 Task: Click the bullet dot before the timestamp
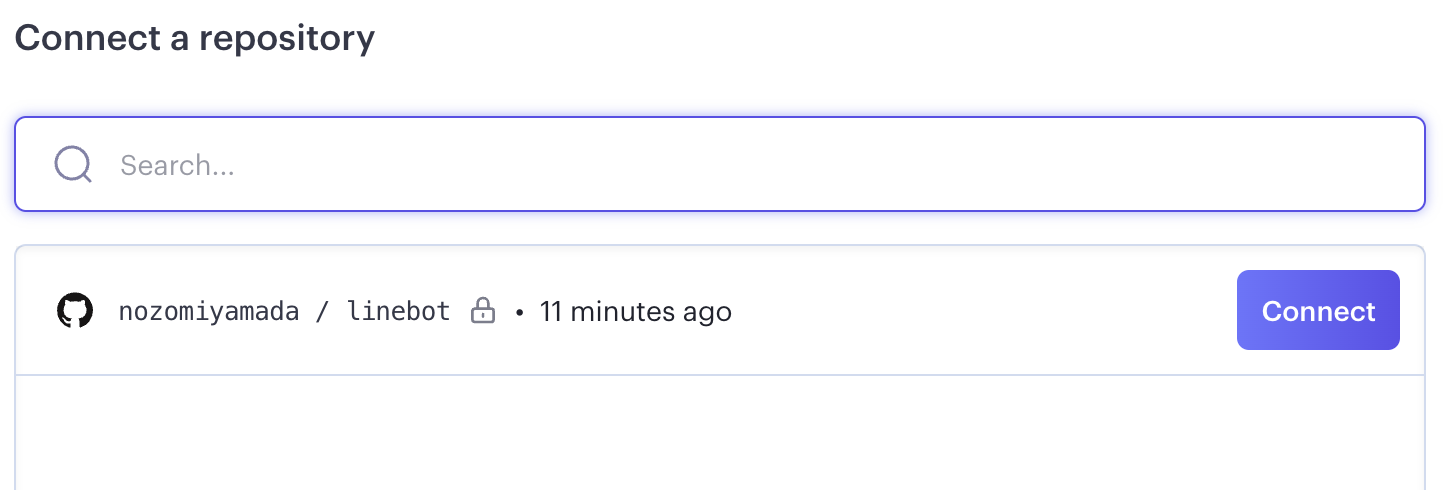(519, 312)
